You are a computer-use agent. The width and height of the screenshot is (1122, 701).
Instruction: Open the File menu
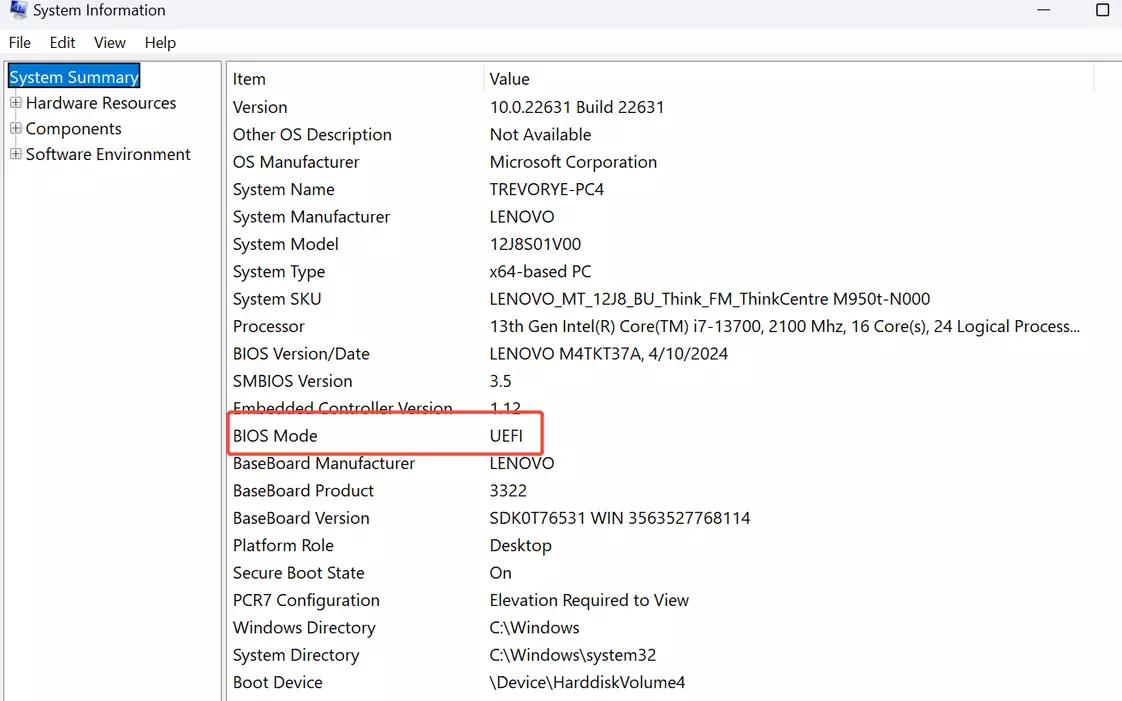[20, 42]
